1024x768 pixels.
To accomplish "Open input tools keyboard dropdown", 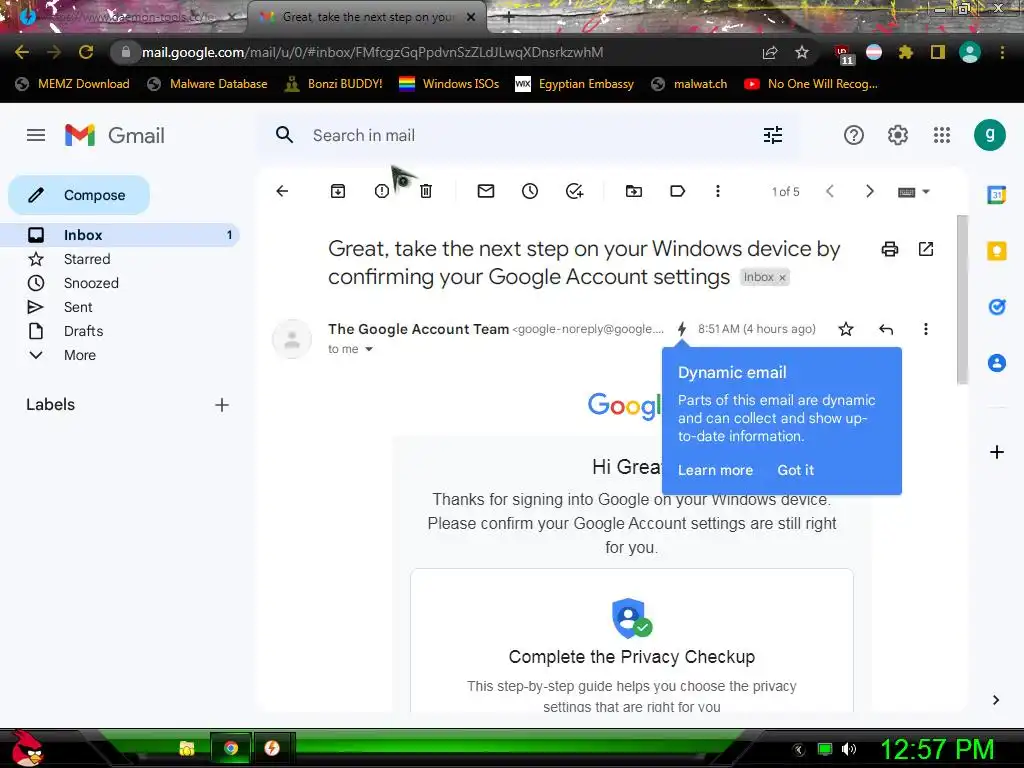I will (x=913, y=191).
